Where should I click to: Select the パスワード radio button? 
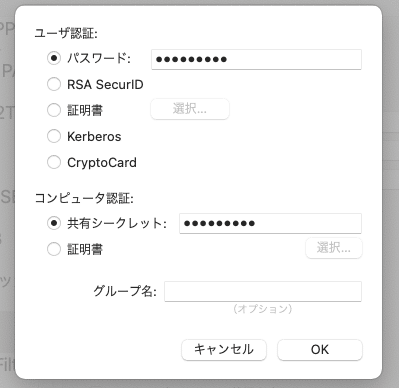[54, 58]
